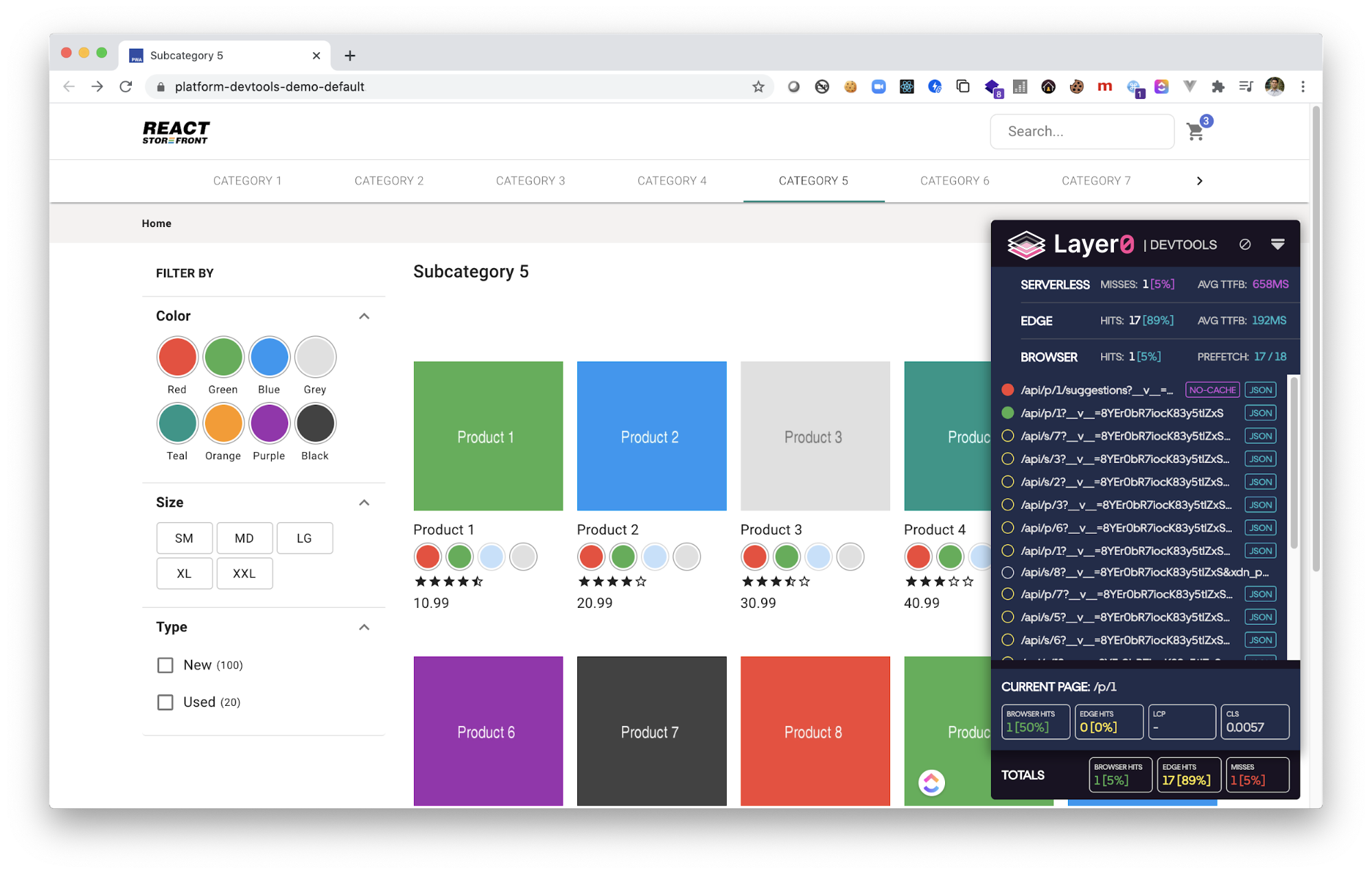1372x874 pixels.
Task: Click the devtools request list scrollbar
Action: click(1293, 462)
